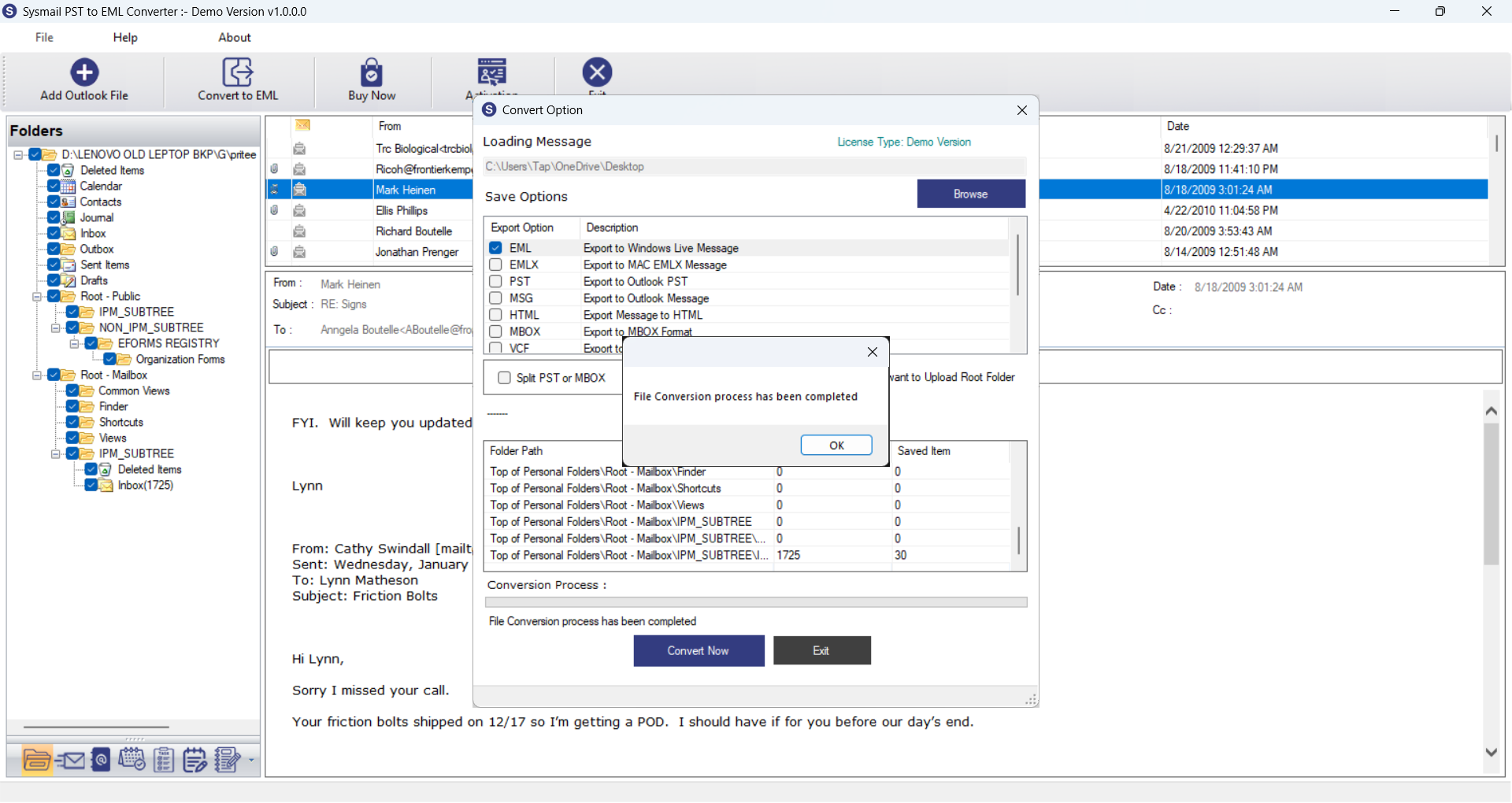Screen dimensions: 1512x803
Task: Open the address book contacts icon at bottom
Action: coord(101,760)
